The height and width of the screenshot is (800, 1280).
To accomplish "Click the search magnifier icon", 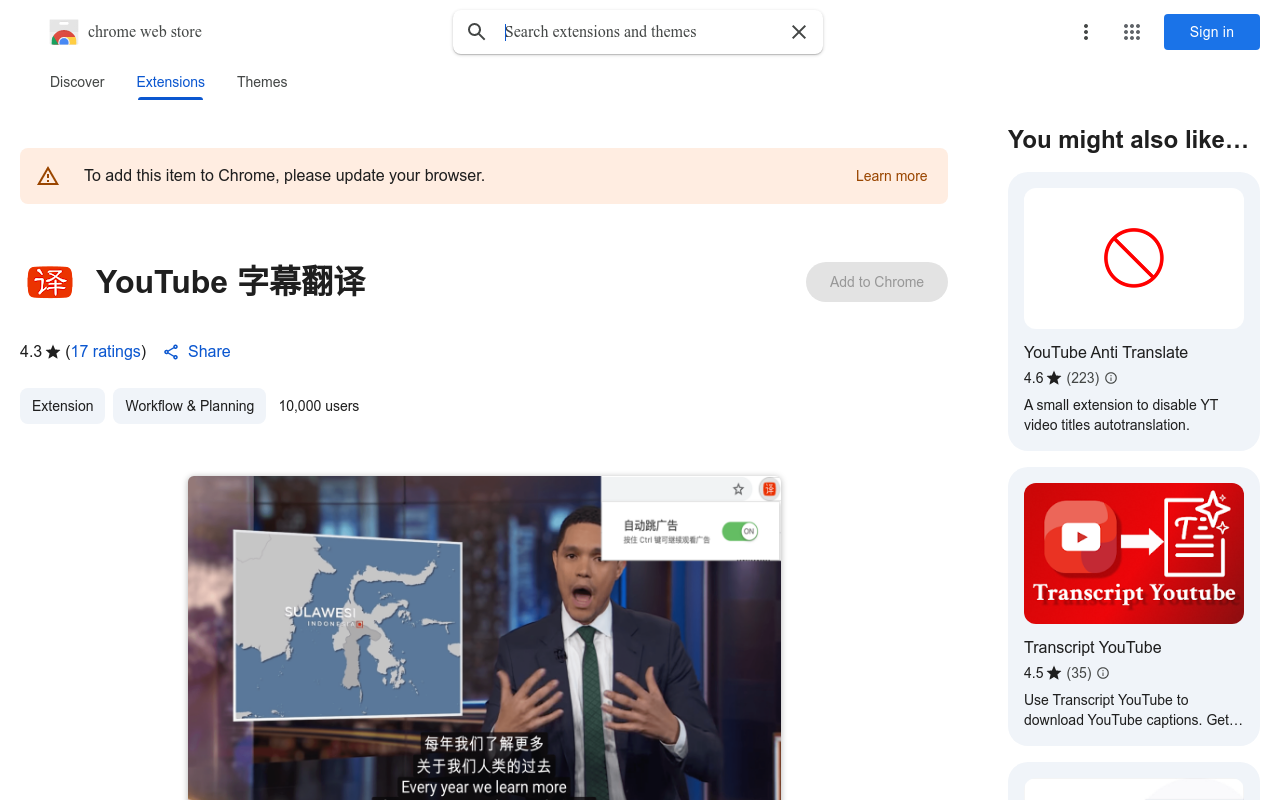I will (477, 32).
